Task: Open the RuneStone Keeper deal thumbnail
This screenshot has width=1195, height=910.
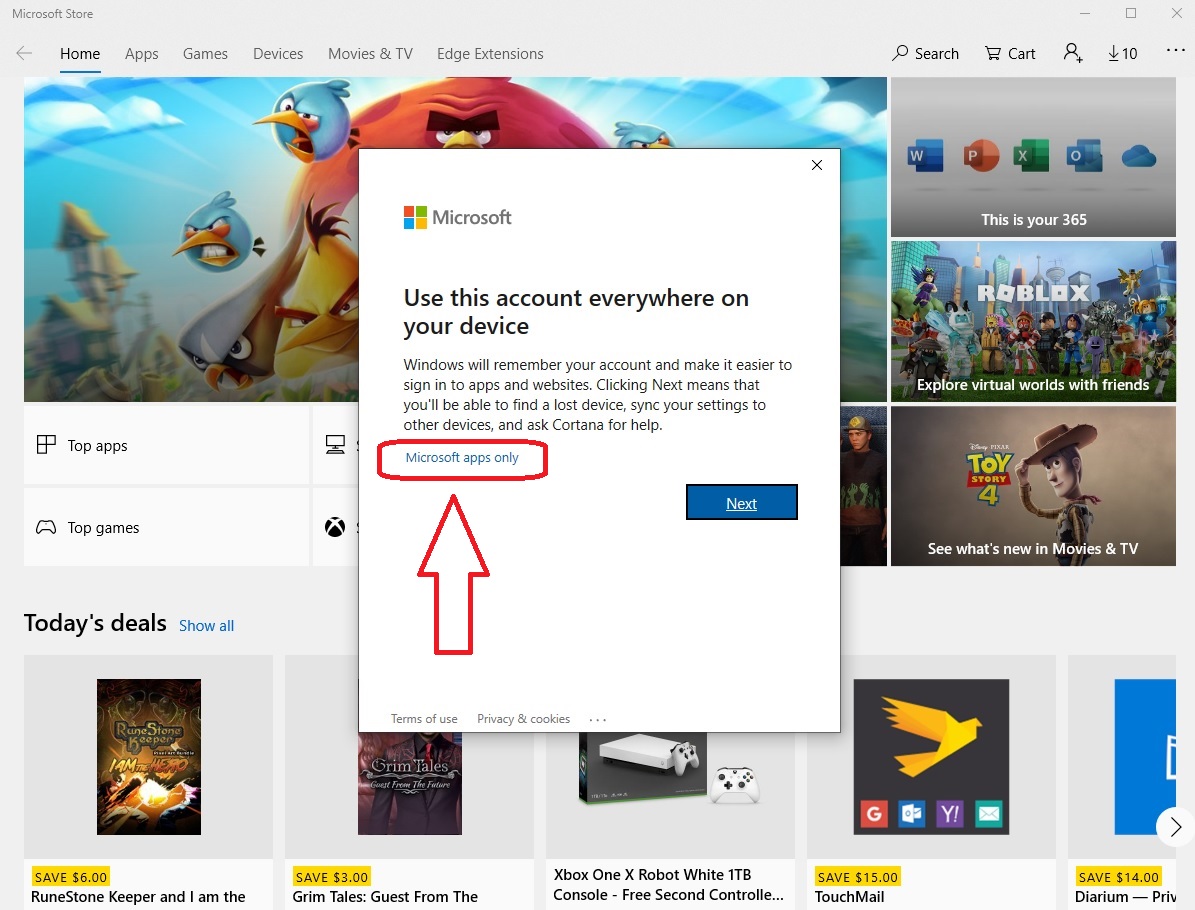Action: [x=148, y=757]
